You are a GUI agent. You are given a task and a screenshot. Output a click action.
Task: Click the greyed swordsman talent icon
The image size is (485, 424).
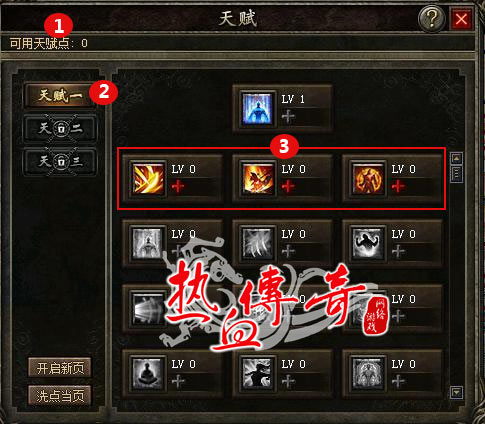(x=257, y=374)
